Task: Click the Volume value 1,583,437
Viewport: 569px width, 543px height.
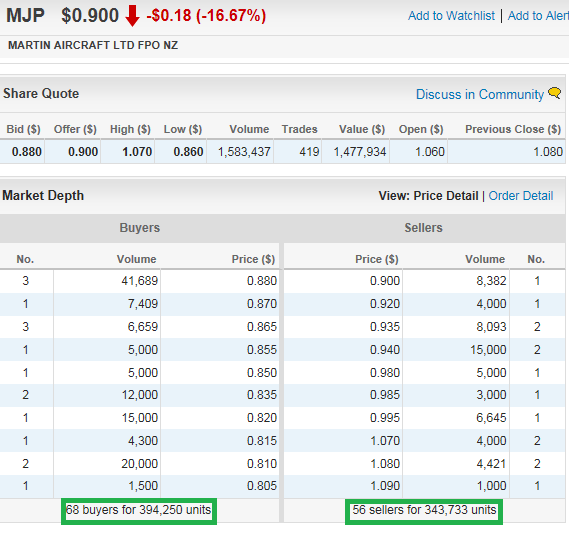Action: (x=244, y=152)
